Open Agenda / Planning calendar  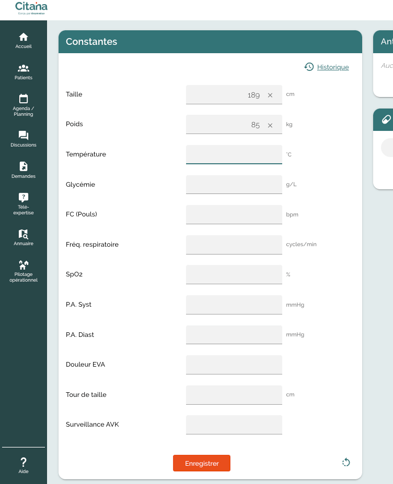[23, 105]
